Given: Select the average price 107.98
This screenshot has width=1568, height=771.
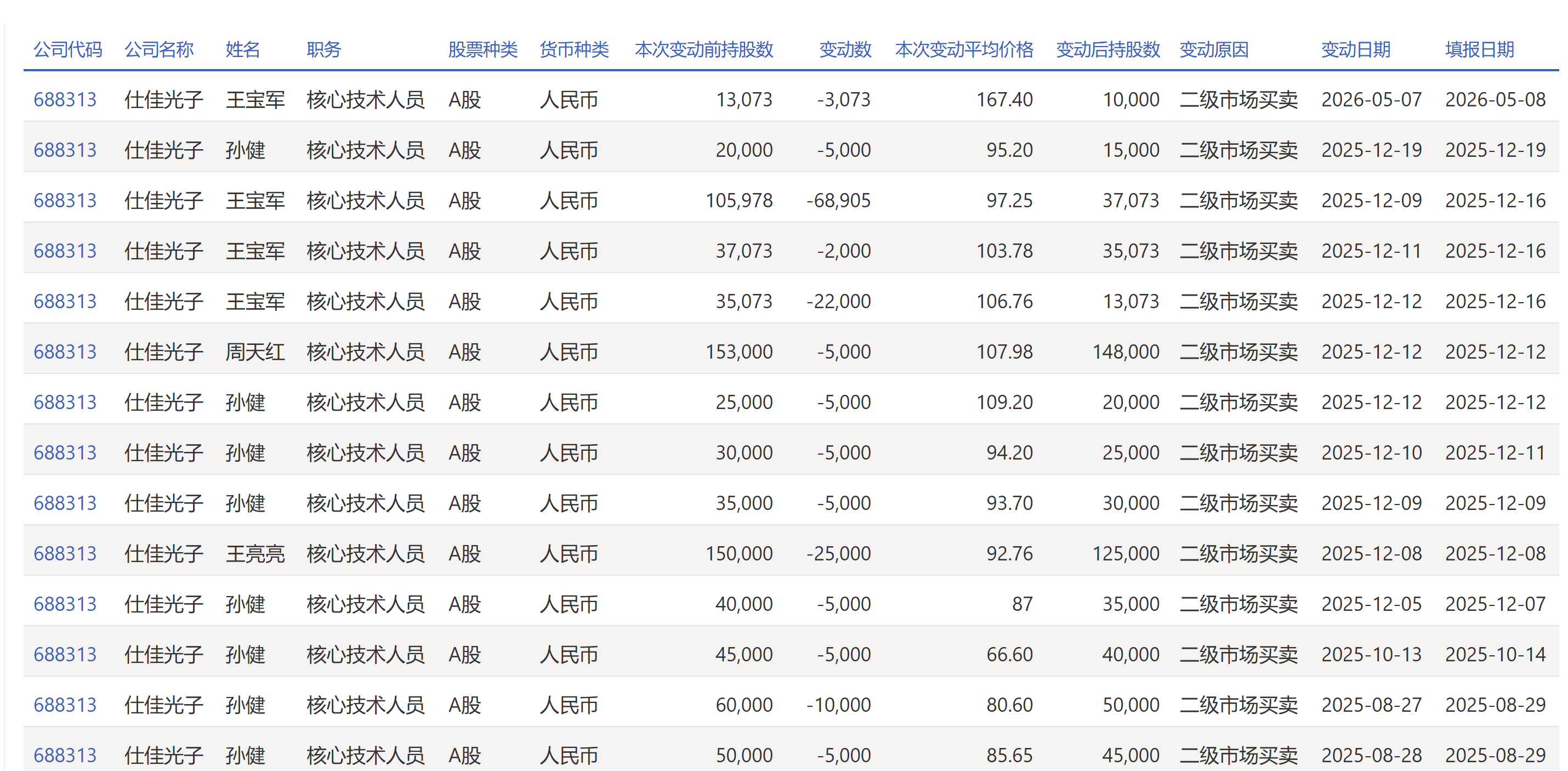Looking at the screenshot, I should click(x=1005, y=352).
